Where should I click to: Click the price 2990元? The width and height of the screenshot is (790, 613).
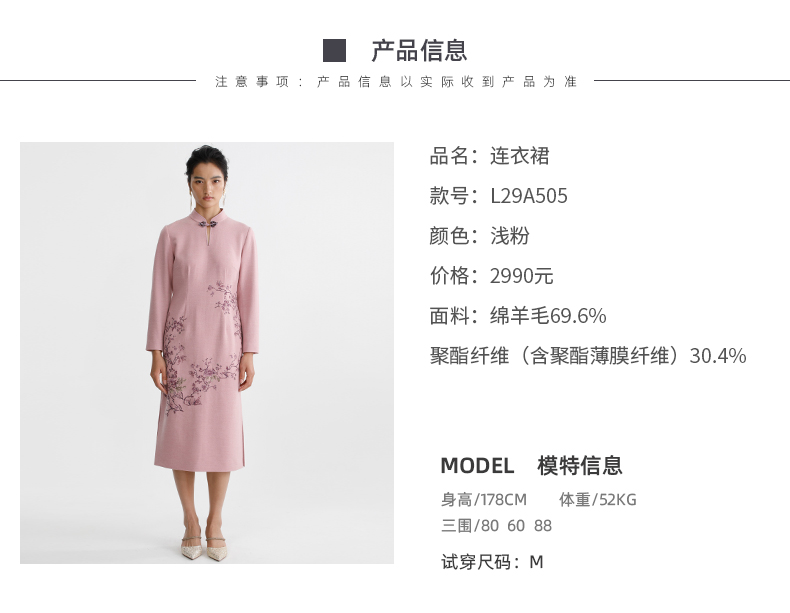coord(521,276)
